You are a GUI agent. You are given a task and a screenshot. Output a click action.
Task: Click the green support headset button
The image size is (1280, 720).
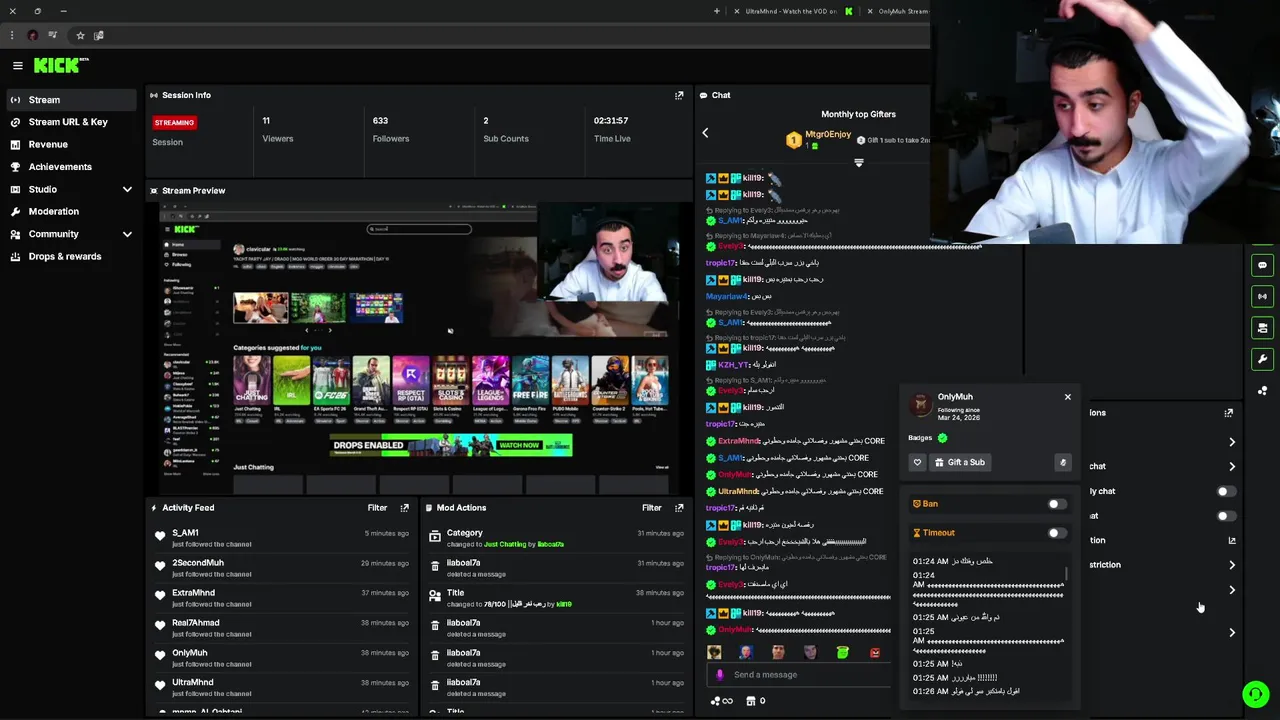(1256, 693)
